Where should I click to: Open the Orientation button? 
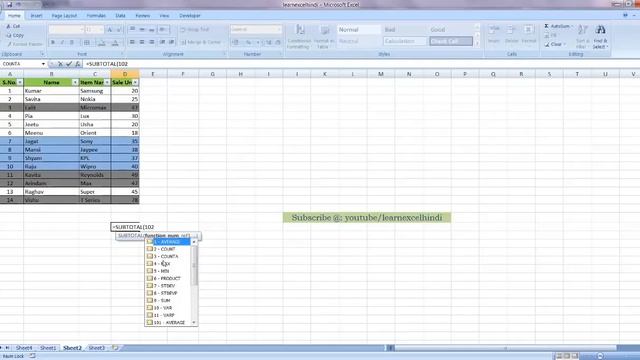coord(163,29)
